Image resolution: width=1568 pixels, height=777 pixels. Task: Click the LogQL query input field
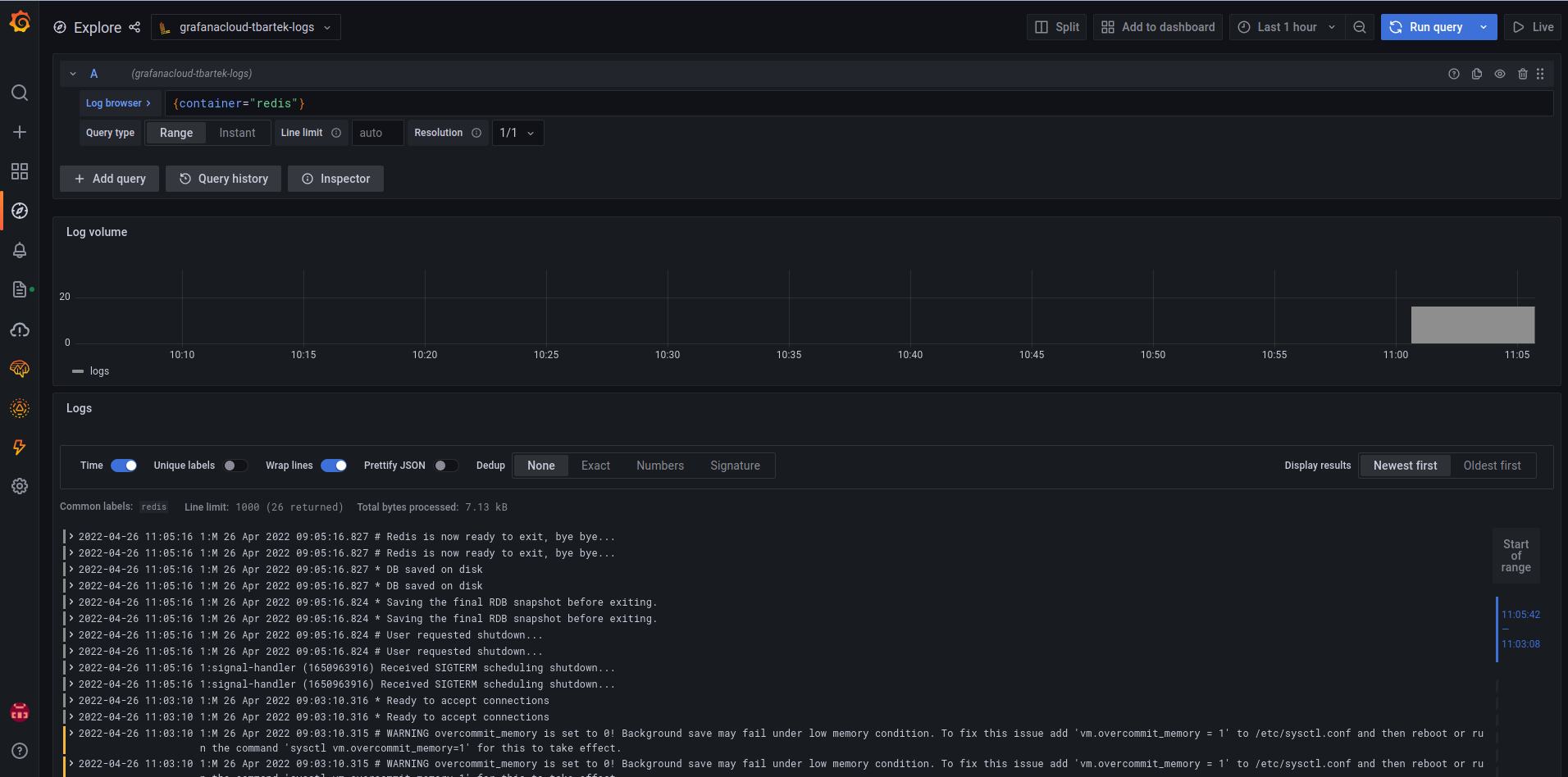pos(859,103)
